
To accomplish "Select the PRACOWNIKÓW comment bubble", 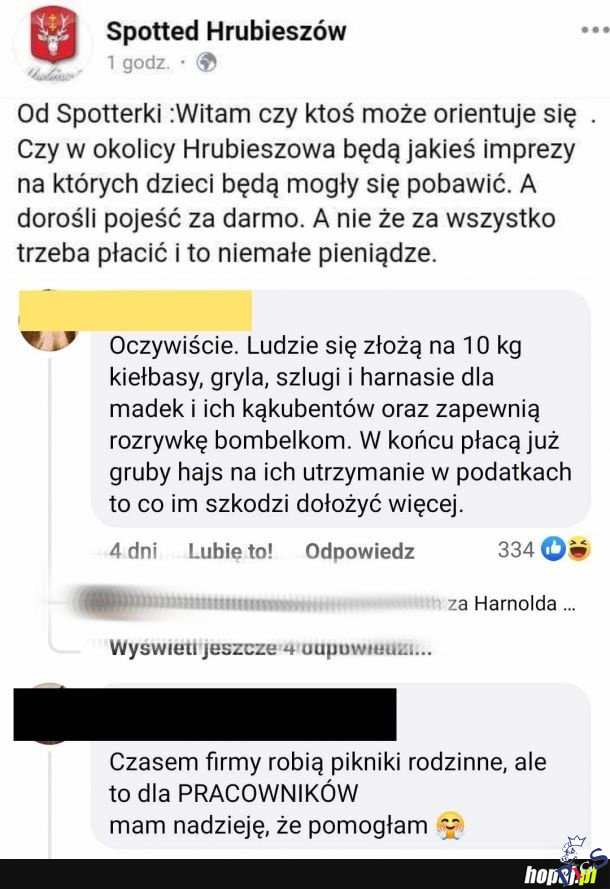I will click(341, 794).
